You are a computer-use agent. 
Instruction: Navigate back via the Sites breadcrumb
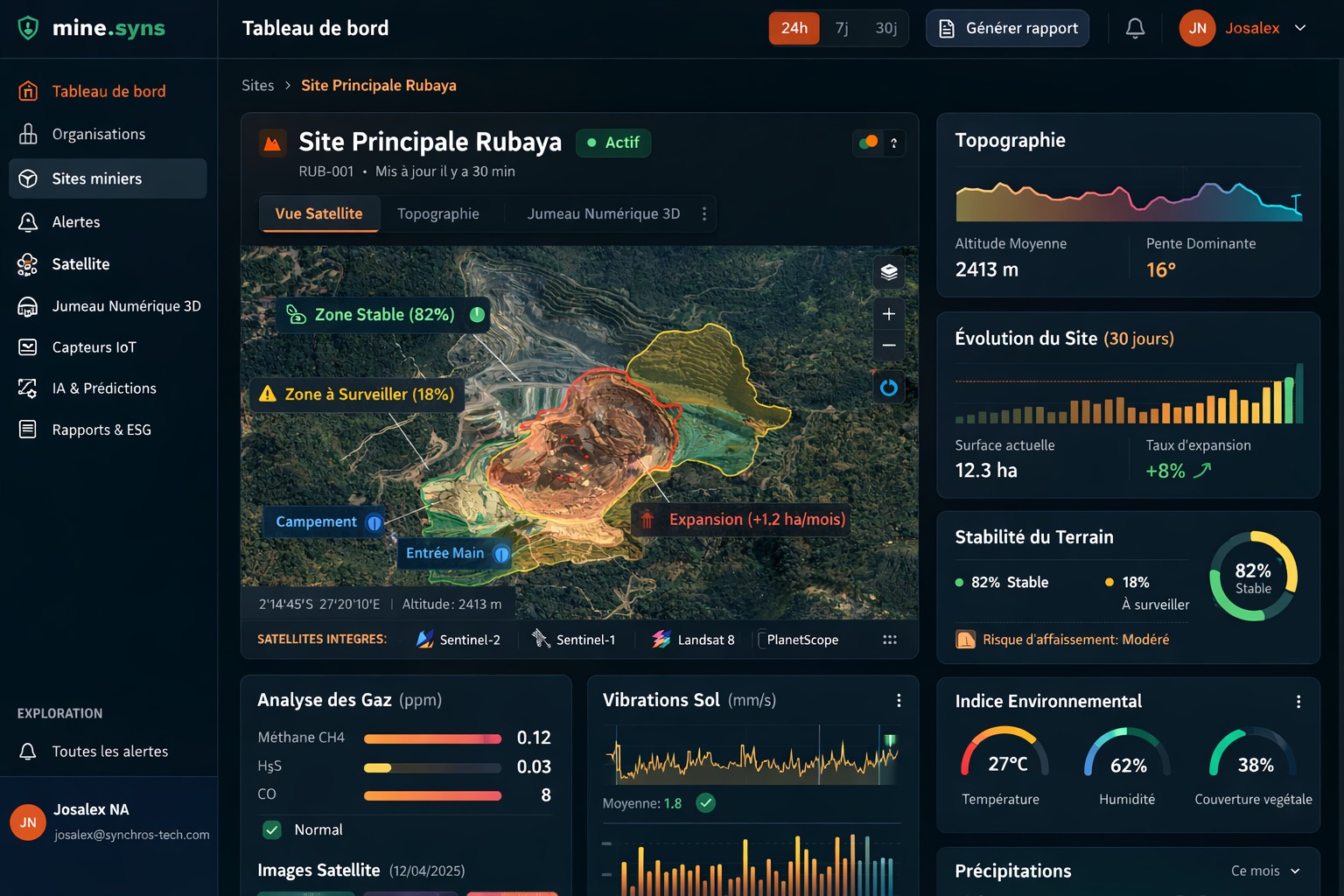pyautogui.click(x=257, y=85)
